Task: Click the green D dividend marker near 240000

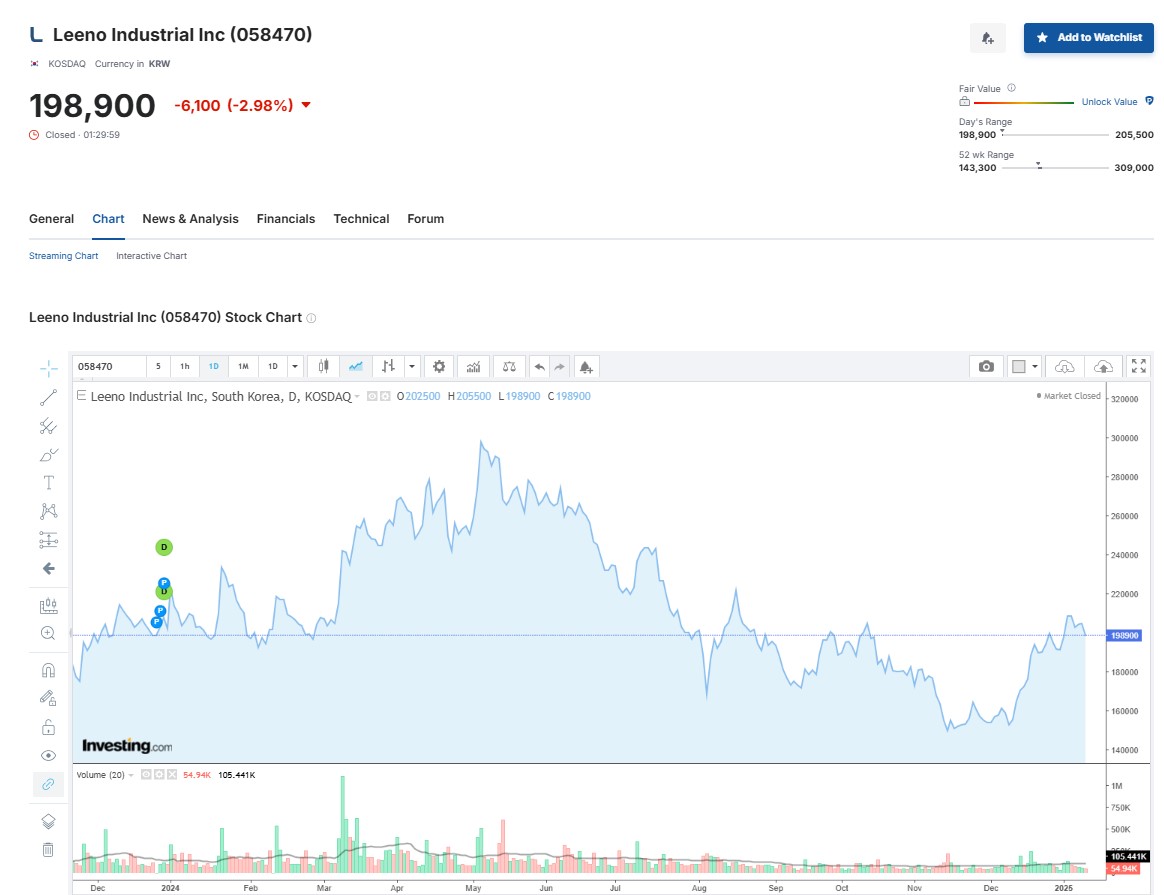Action: coord(164,548)
